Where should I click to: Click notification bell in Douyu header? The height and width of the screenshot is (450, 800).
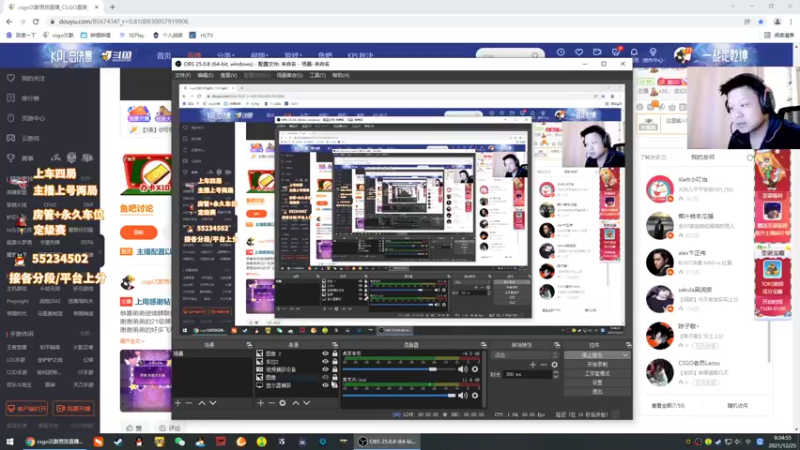pos(634,52)
